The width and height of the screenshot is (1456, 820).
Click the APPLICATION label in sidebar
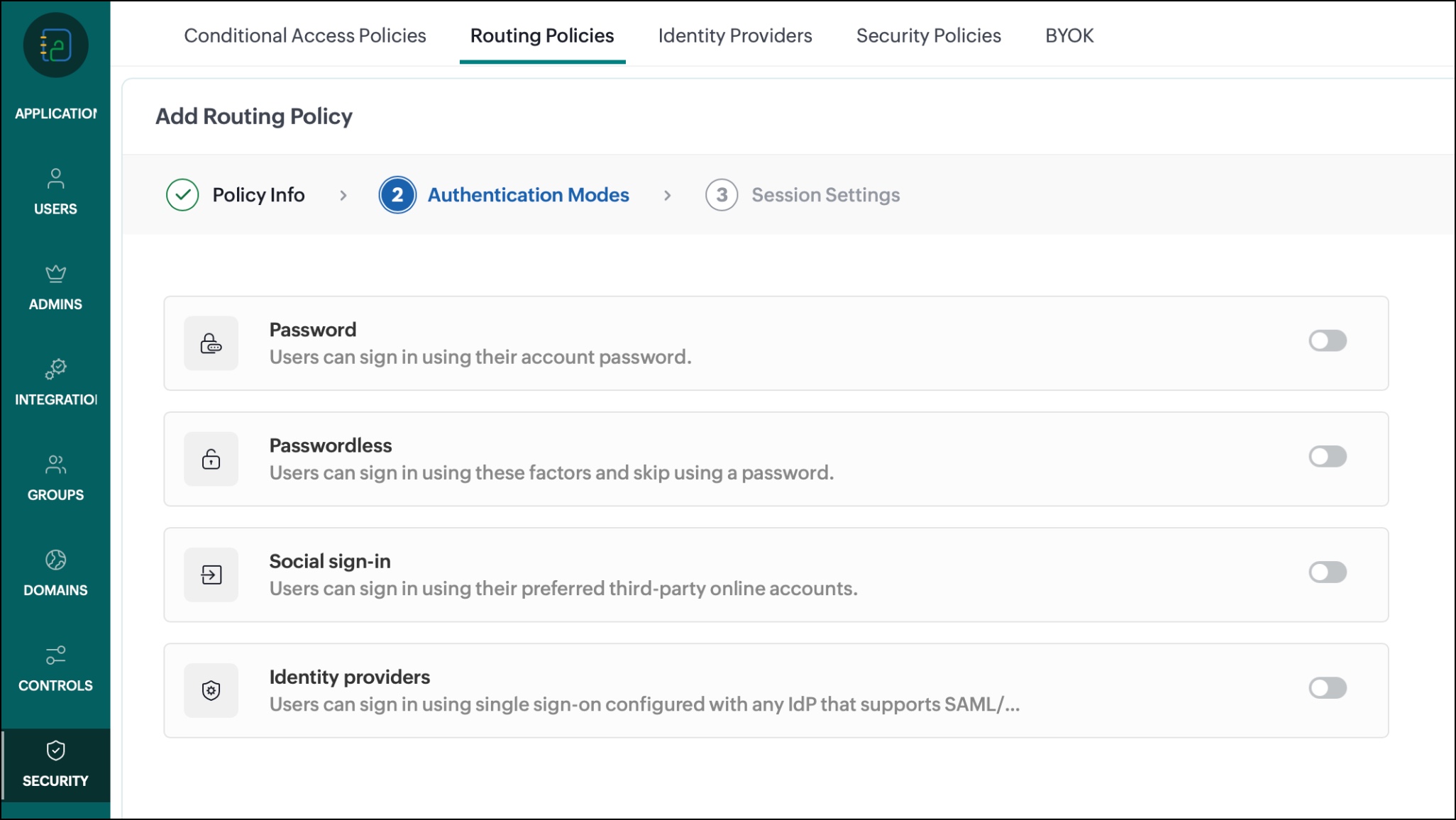pyautogui.click(x=56, y=113)
